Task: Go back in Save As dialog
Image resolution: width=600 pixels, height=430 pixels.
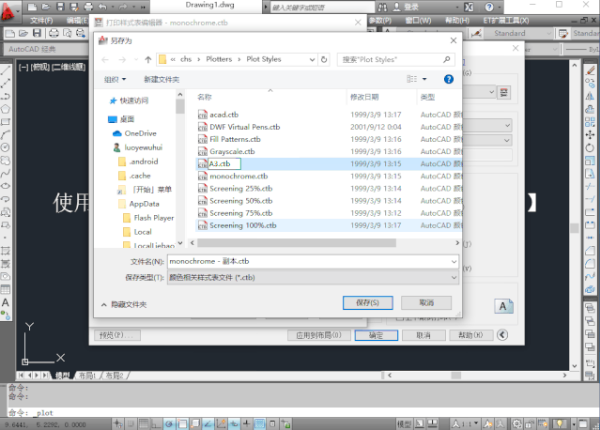Action: click(105, 59)
